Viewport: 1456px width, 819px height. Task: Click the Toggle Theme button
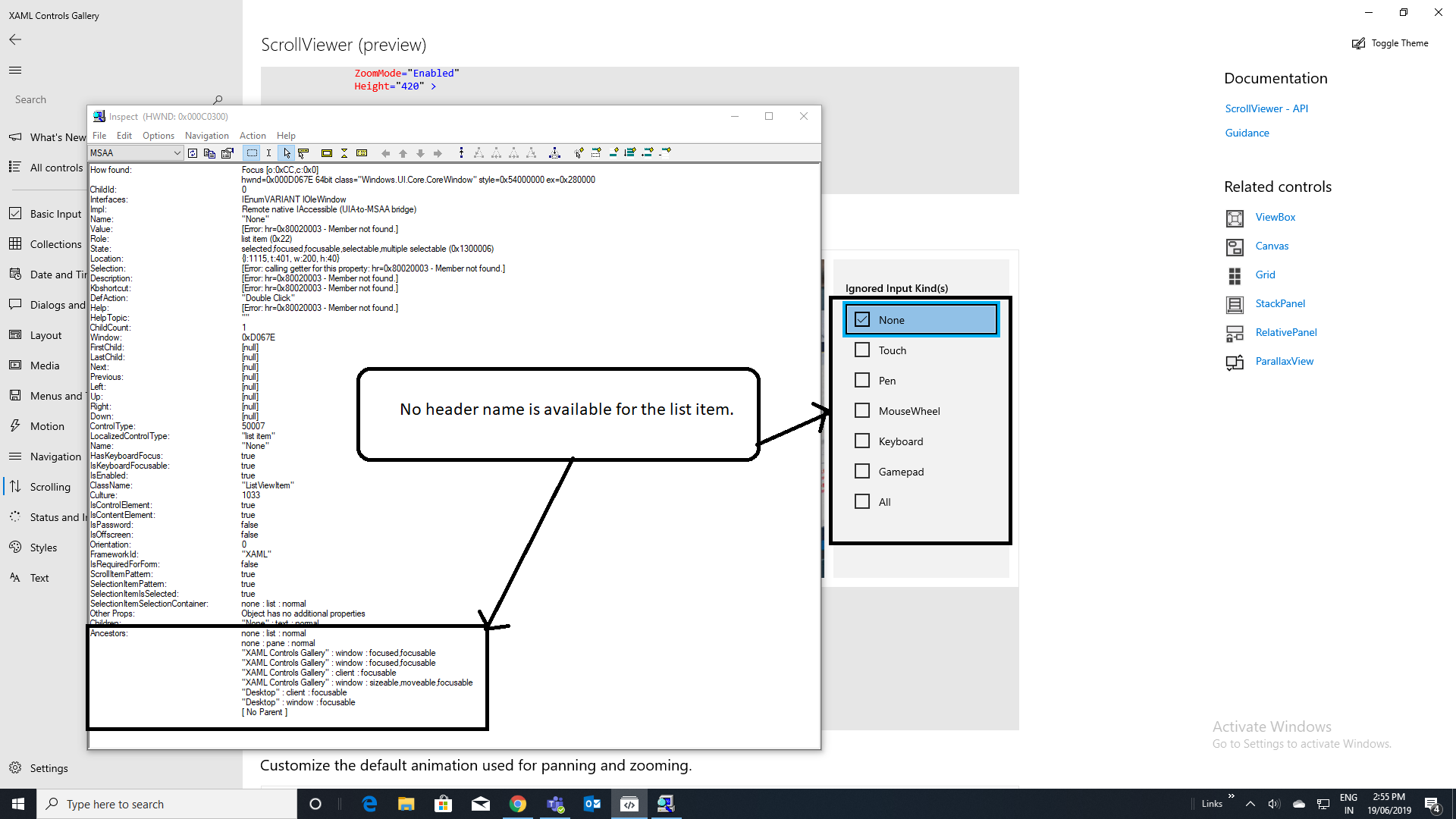point(1390,43)
